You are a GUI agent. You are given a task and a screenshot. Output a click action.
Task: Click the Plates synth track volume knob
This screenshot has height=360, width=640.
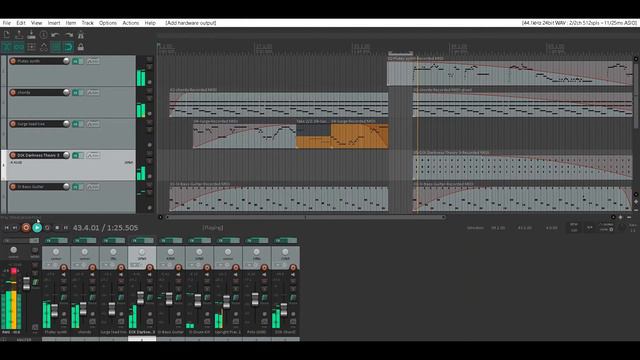coord(66,61)
